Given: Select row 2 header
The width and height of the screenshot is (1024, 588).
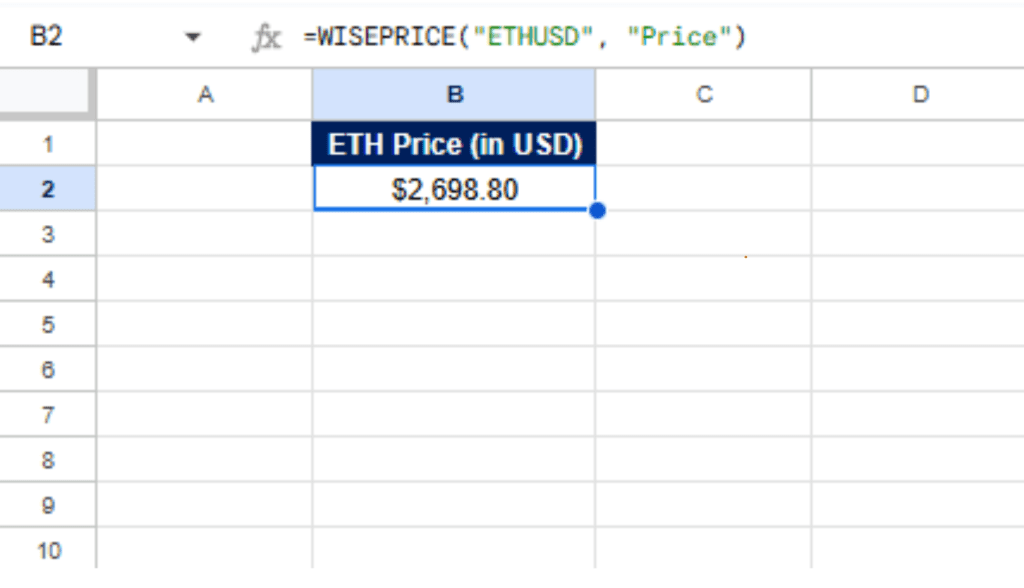Looking at the screenshot, I should [x=48, y=189].
